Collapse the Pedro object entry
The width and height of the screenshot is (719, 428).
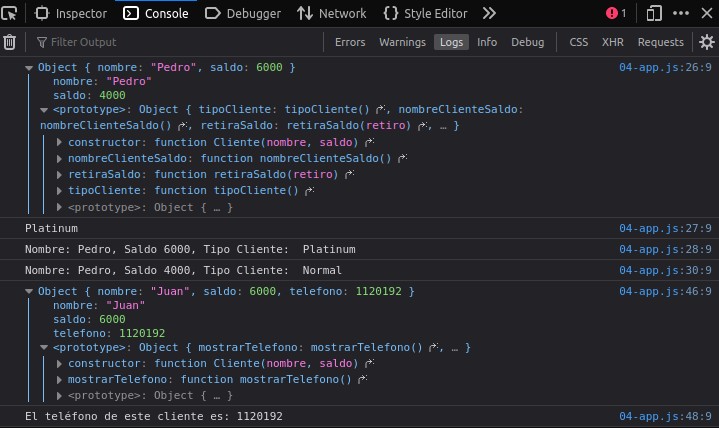[x=29, y=68]
